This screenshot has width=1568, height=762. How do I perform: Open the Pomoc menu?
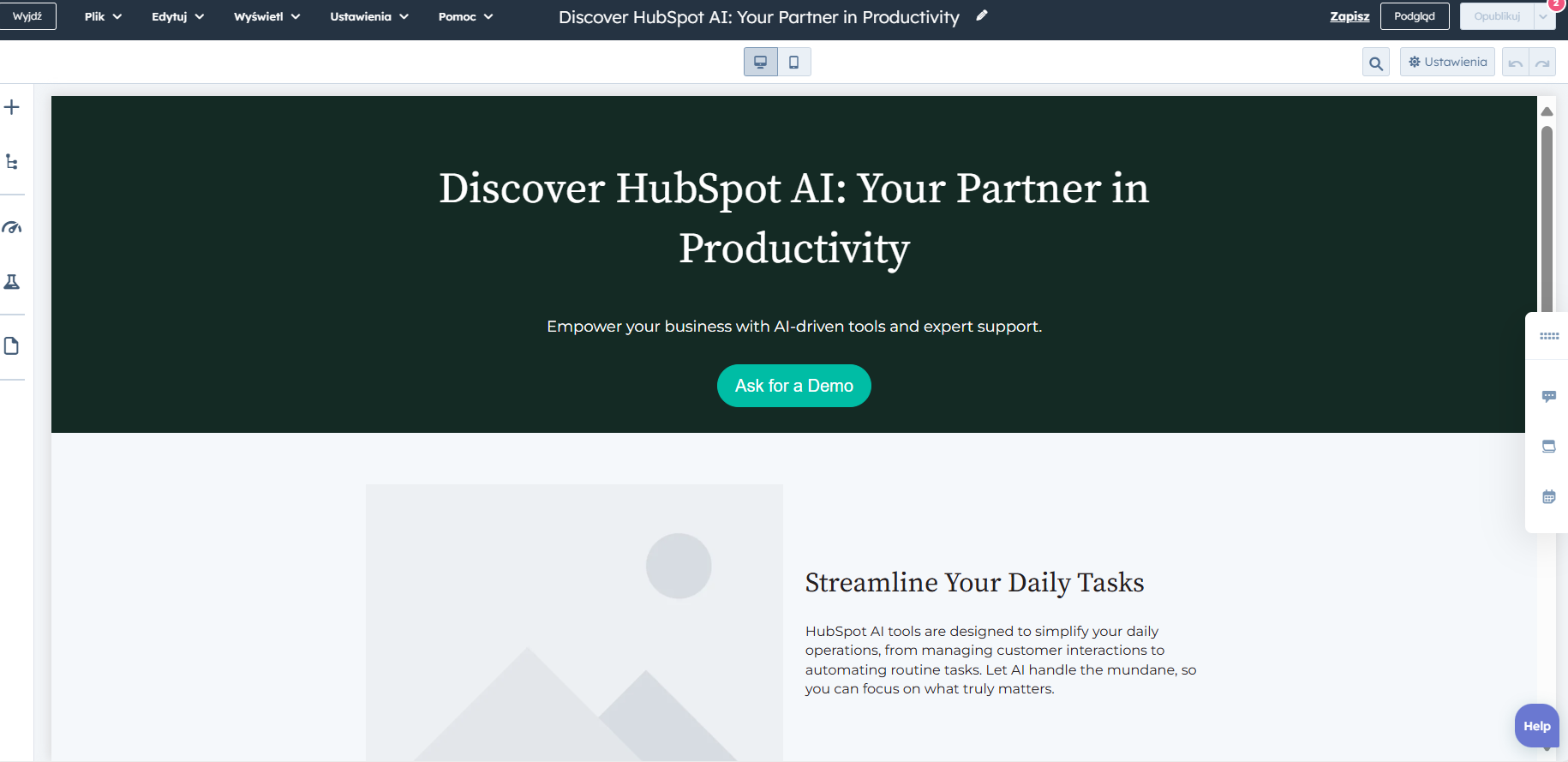(465, 16)
